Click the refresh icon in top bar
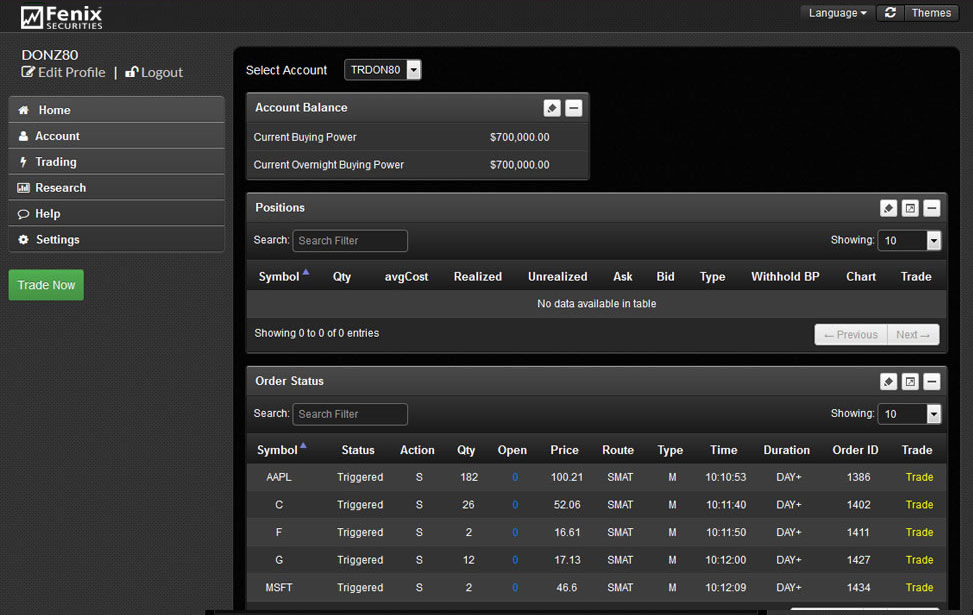Image resolution: width=973 pixels, height=615 pixels. coord(890,13)
